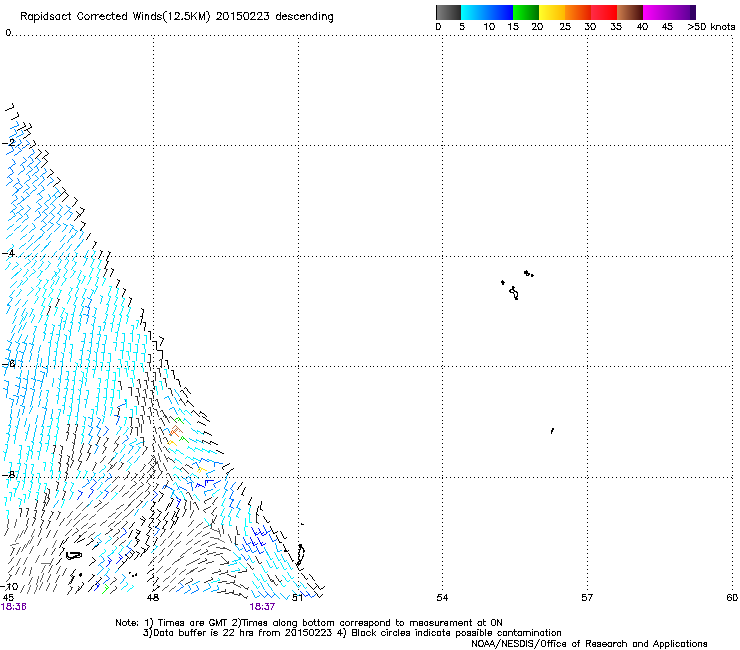The width and height of the screenshot is (740, 650).
Task: Select the "-4" latitude axis label
Action: tap(9, 253)
